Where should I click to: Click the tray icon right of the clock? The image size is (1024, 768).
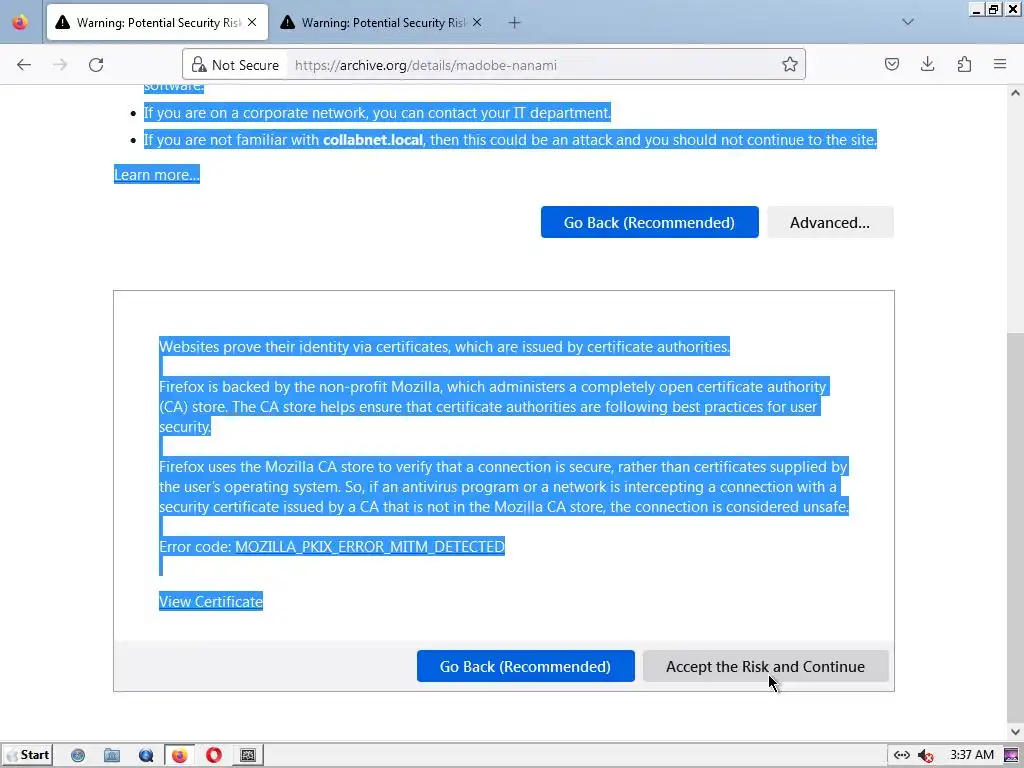coord(1011,755)
